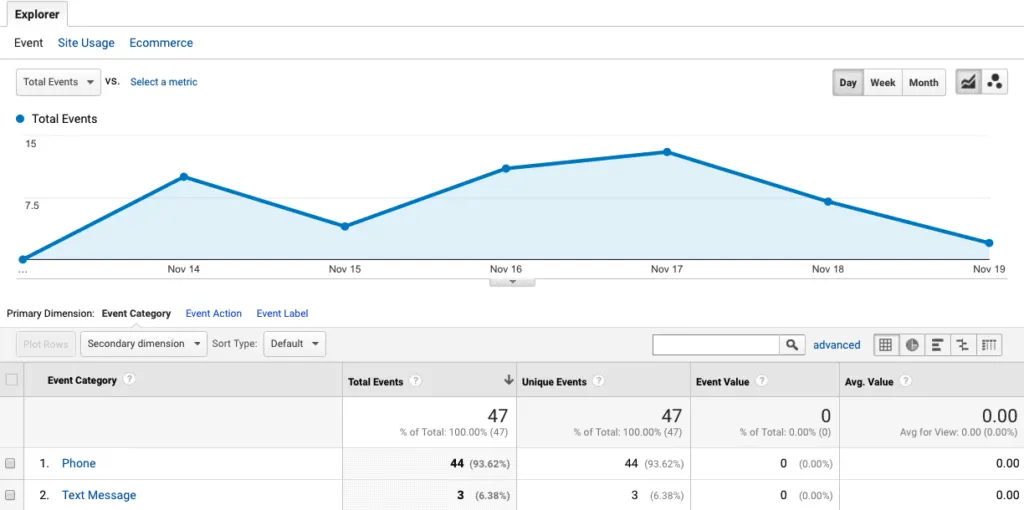Viewport: 1024px width, 510px height.
Task: Switch to the Ecommerce tab
Action: tap(161, 43)
